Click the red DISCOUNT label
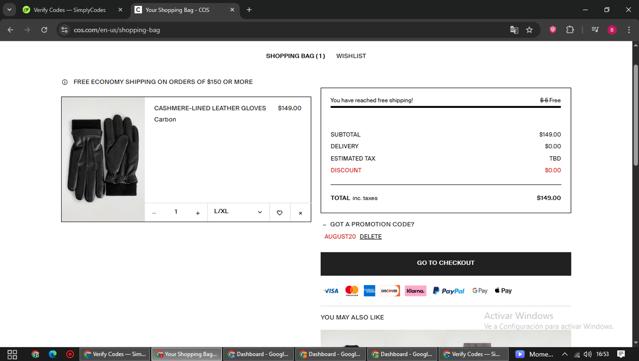Viewport: 639px width, 361px height. tap(346, 170)
